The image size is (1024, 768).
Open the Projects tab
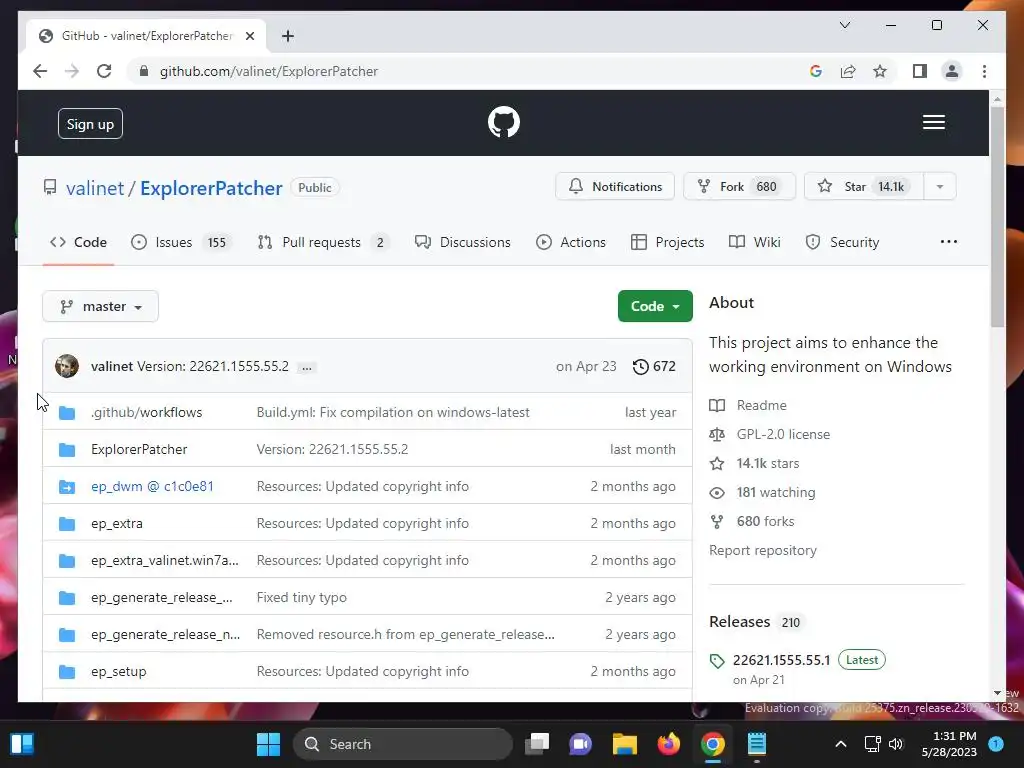(667, 242)
